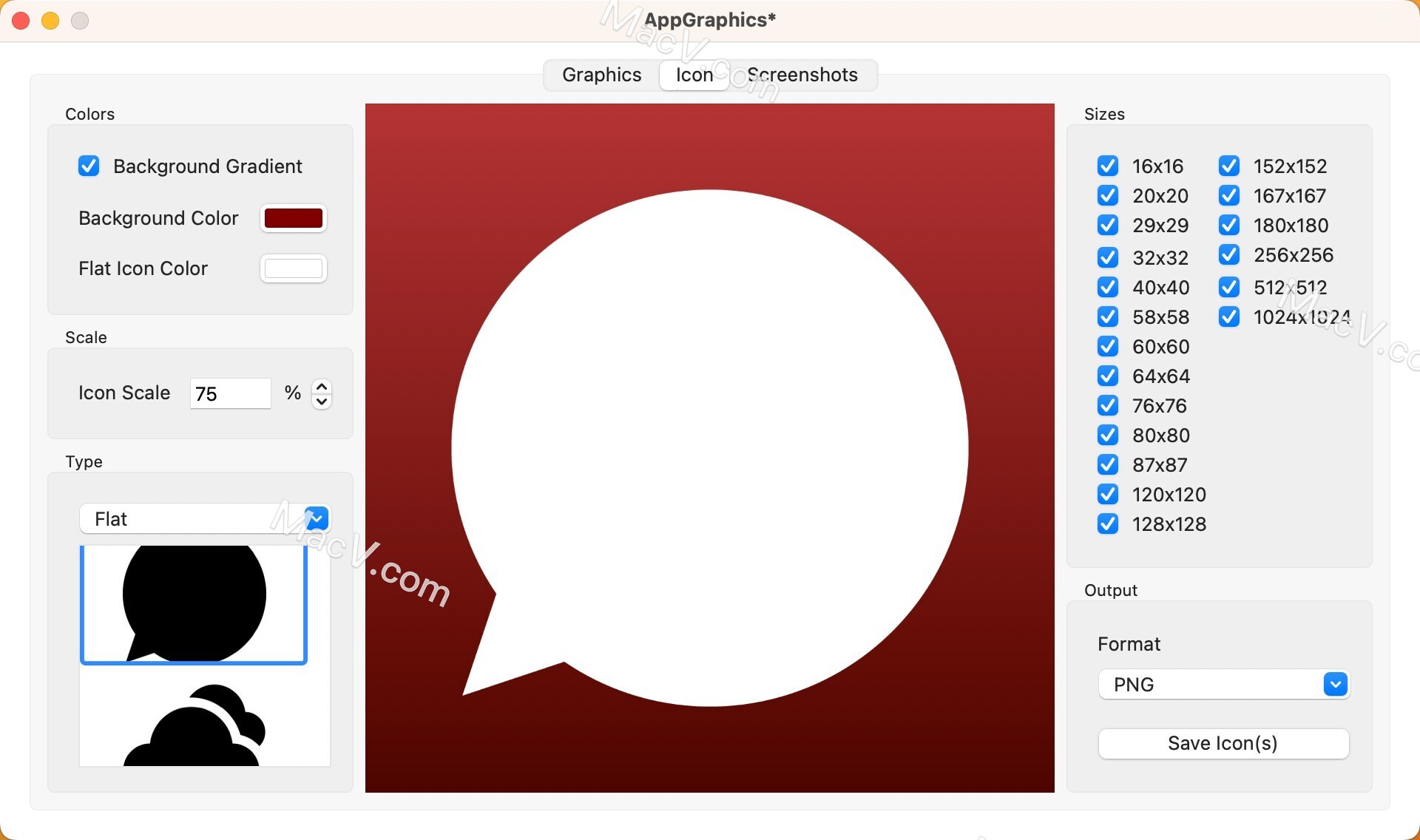The image size is (1420, 840).
Task: Click the Icon Scale value field
Action: point(231,393)
